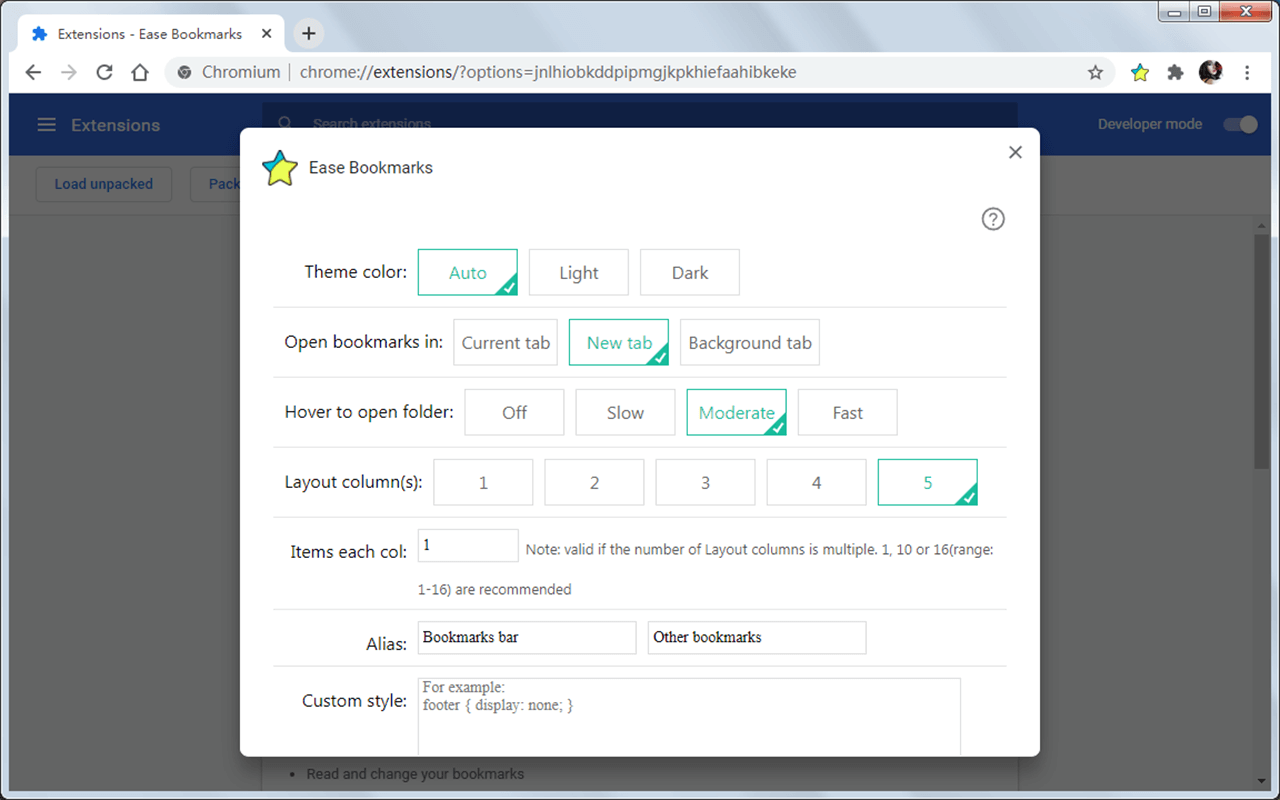Select the Extensions - Ease Bookmarks tab
Viewport: 1280px width, 800px height.
(150, 33)
